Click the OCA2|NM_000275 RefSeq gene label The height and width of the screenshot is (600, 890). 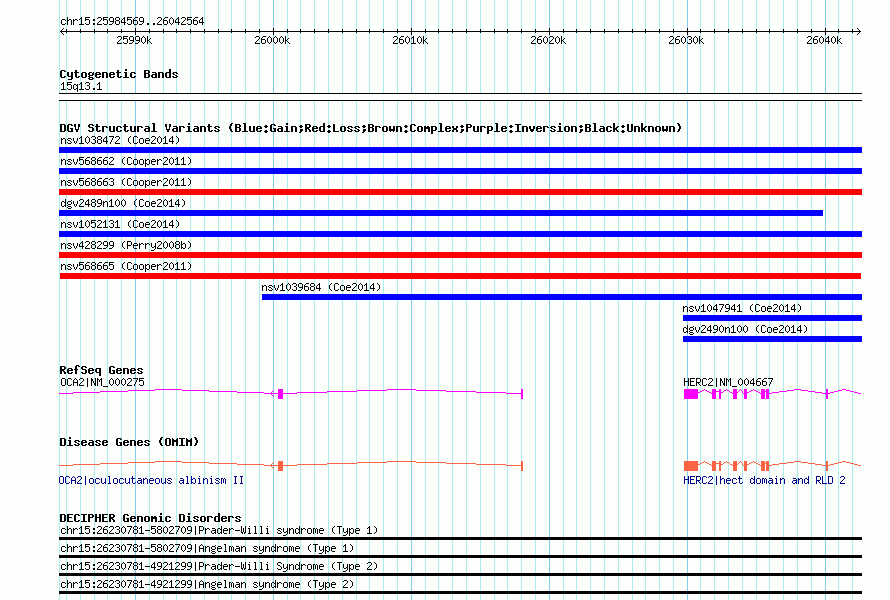tap(102, 382)
